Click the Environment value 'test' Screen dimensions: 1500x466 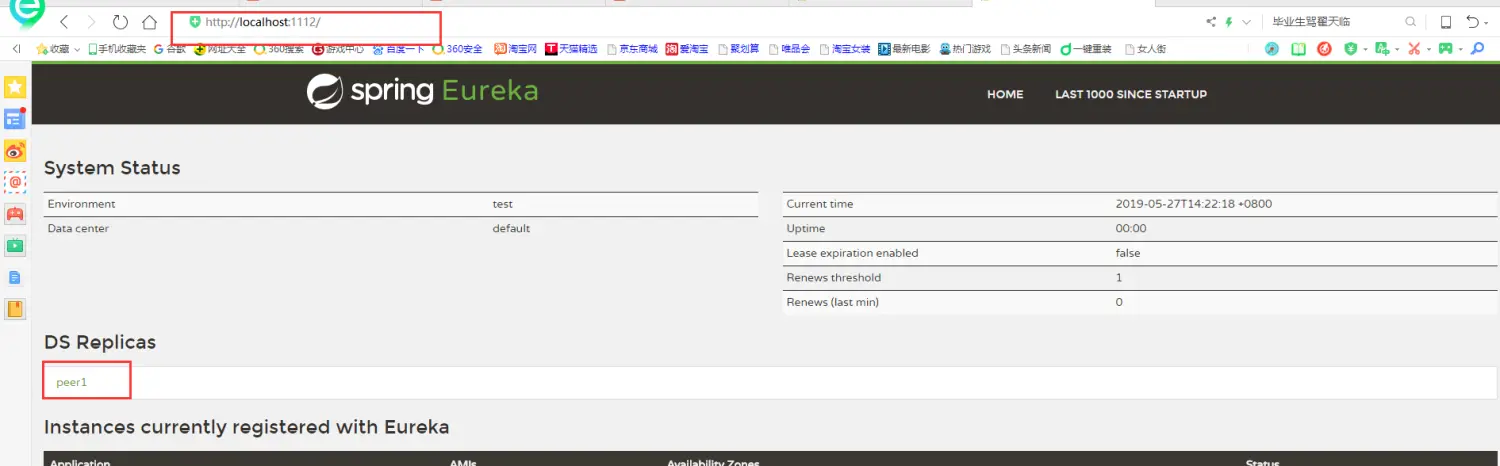(x=503, y=204)
